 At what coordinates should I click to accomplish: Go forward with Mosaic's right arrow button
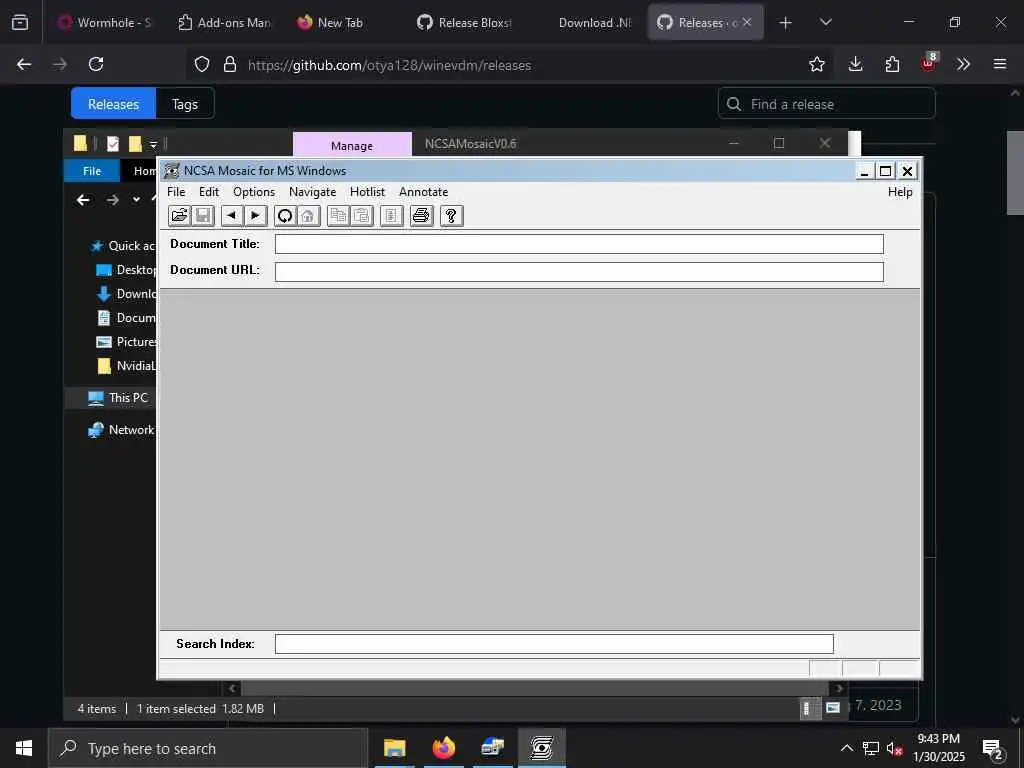[x=255, y=216]
